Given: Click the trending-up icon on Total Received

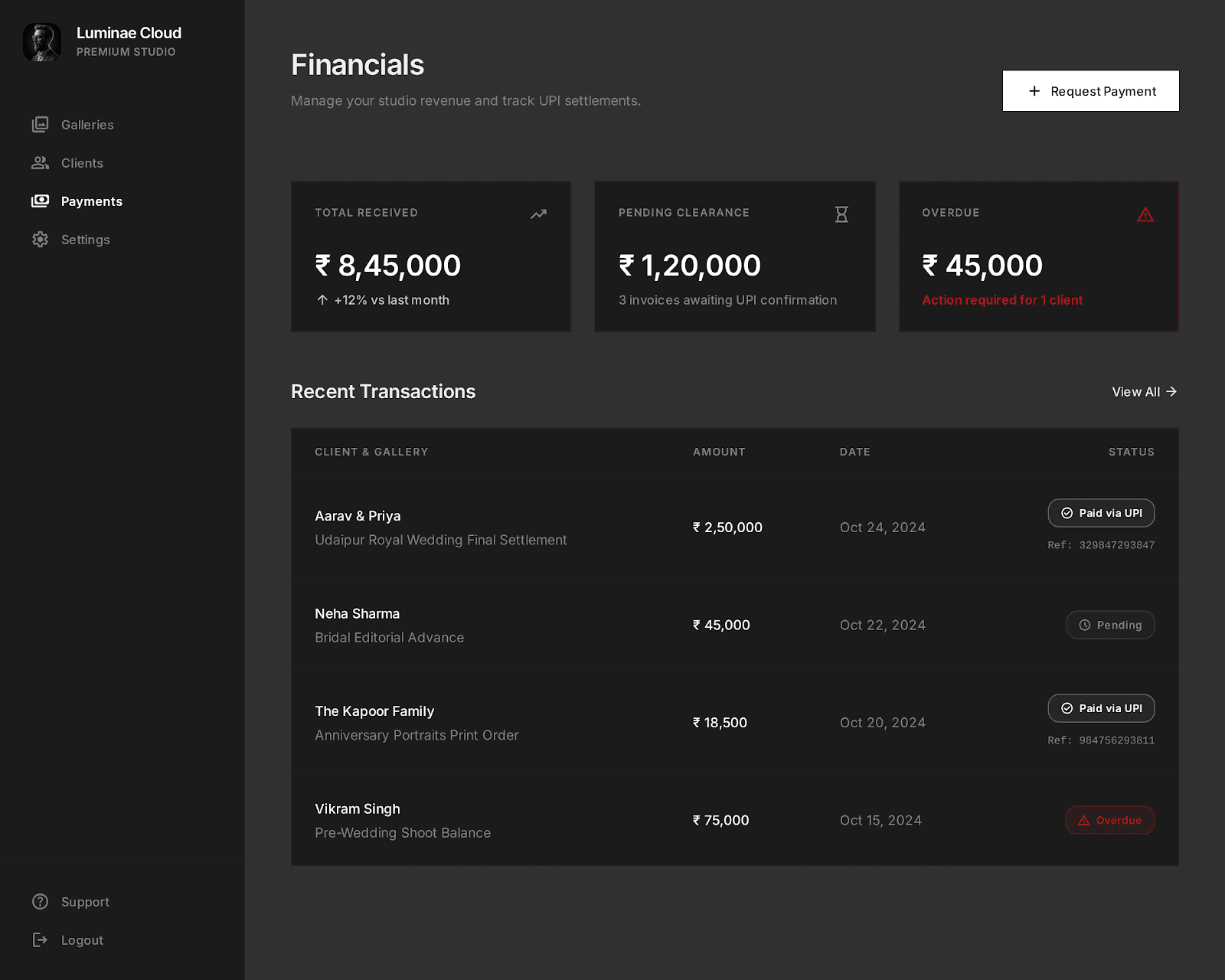Looking at the screenshot, I should pyautogui.click(x=539, y=214).
